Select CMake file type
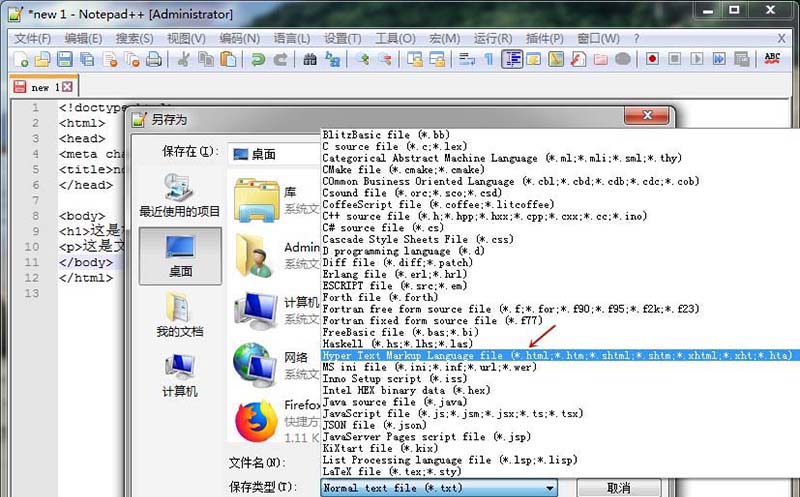 [558, 169]
